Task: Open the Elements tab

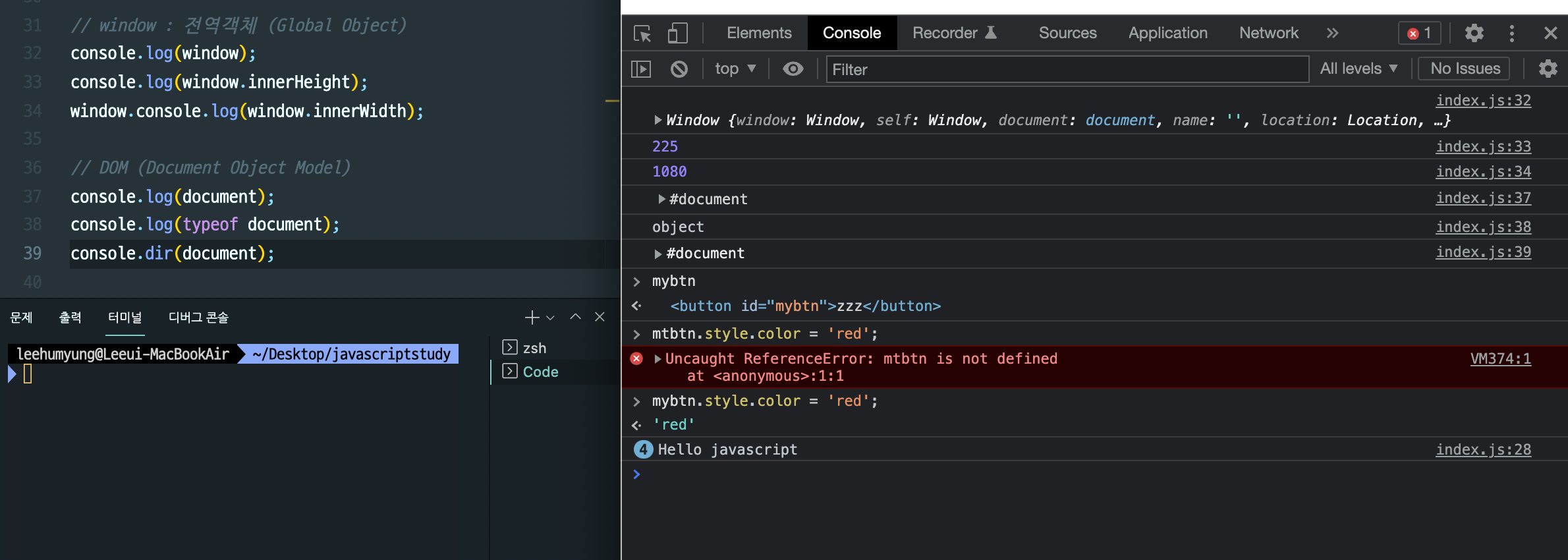Action: point(759,33)
